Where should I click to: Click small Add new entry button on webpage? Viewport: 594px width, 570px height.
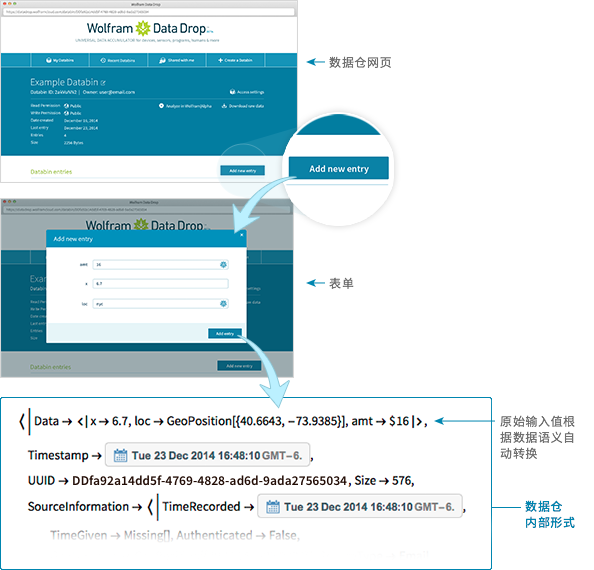pos(242,171)
